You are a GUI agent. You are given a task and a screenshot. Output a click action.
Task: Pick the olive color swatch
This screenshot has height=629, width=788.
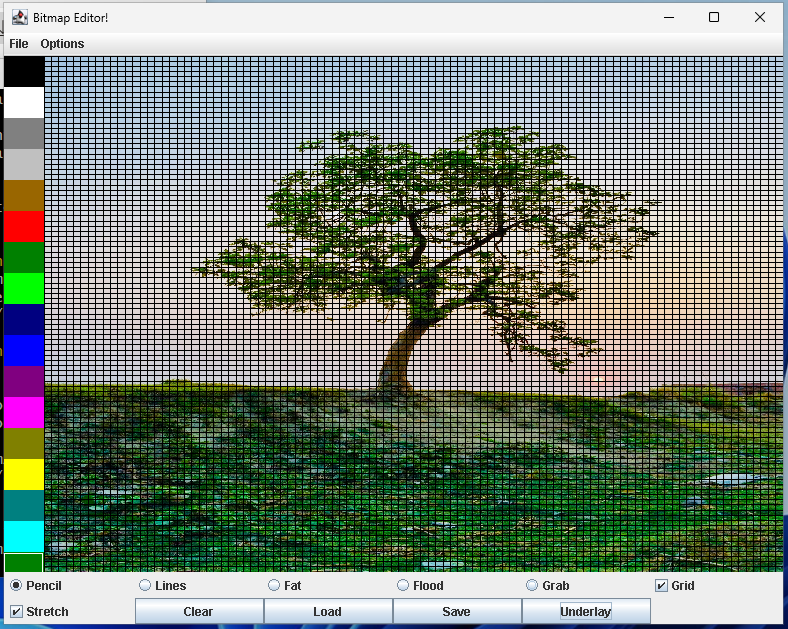24,443
